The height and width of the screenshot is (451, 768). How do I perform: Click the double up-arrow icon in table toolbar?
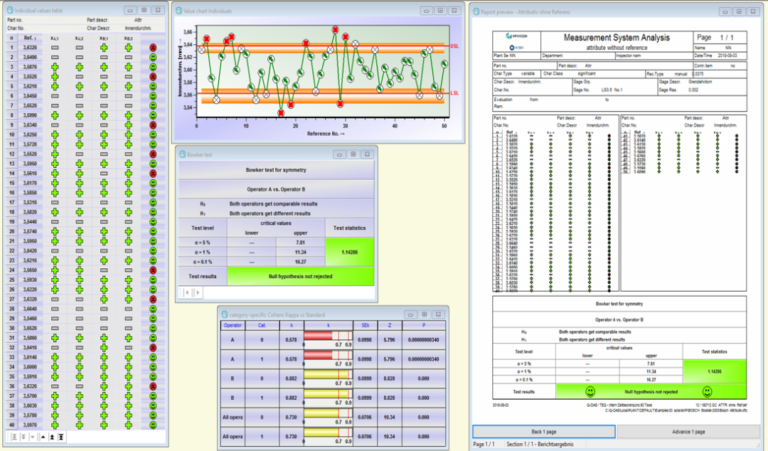[52, 437]
